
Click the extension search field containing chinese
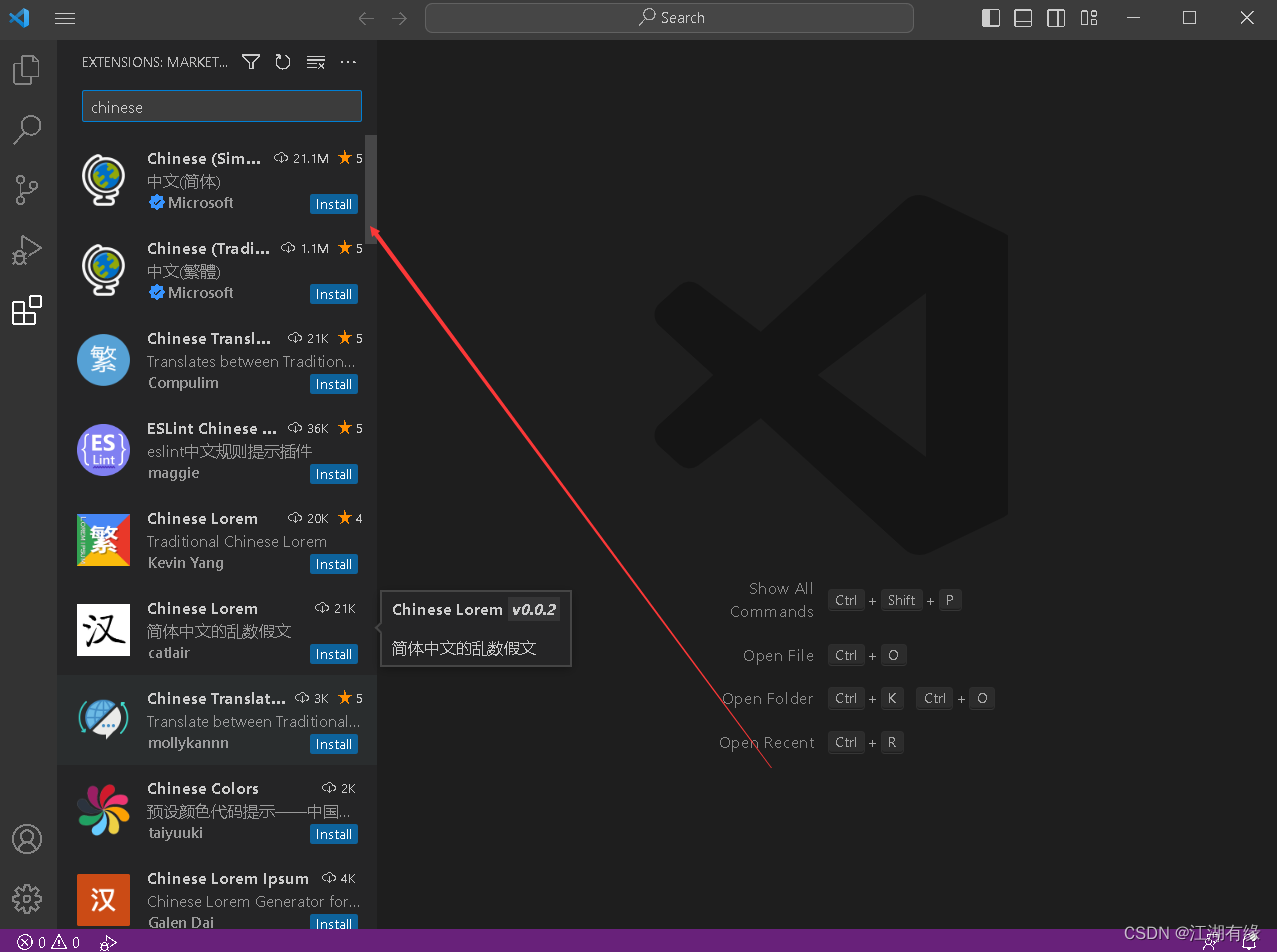222,107
